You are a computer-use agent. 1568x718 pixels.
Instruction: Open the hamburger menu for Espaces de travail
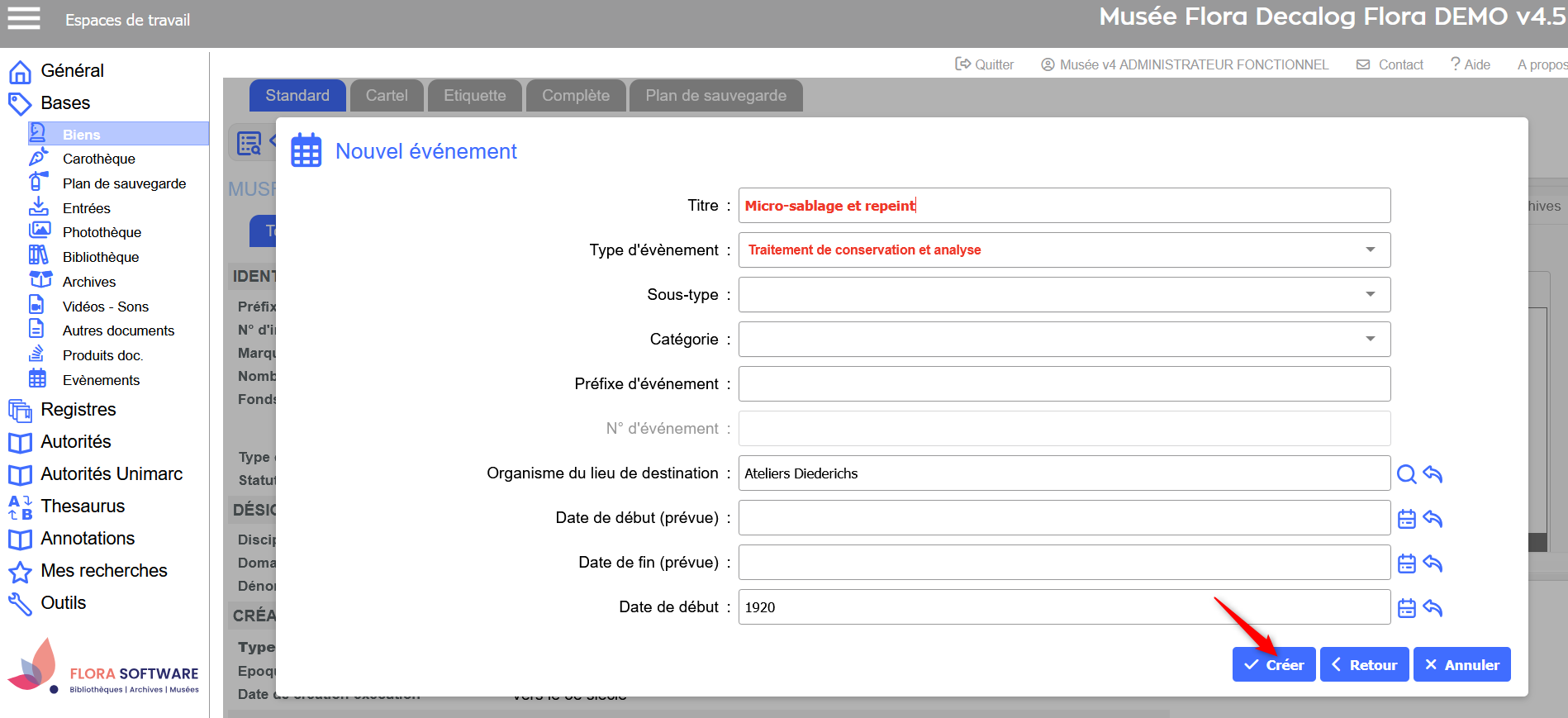point(24,18)
